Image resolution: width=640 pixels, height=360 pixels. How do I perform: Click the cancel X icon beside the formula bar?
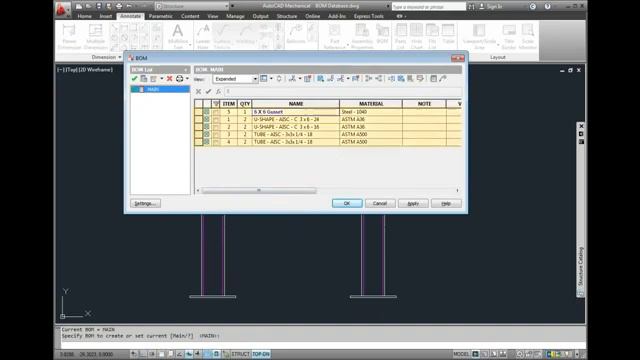point(198,92)
